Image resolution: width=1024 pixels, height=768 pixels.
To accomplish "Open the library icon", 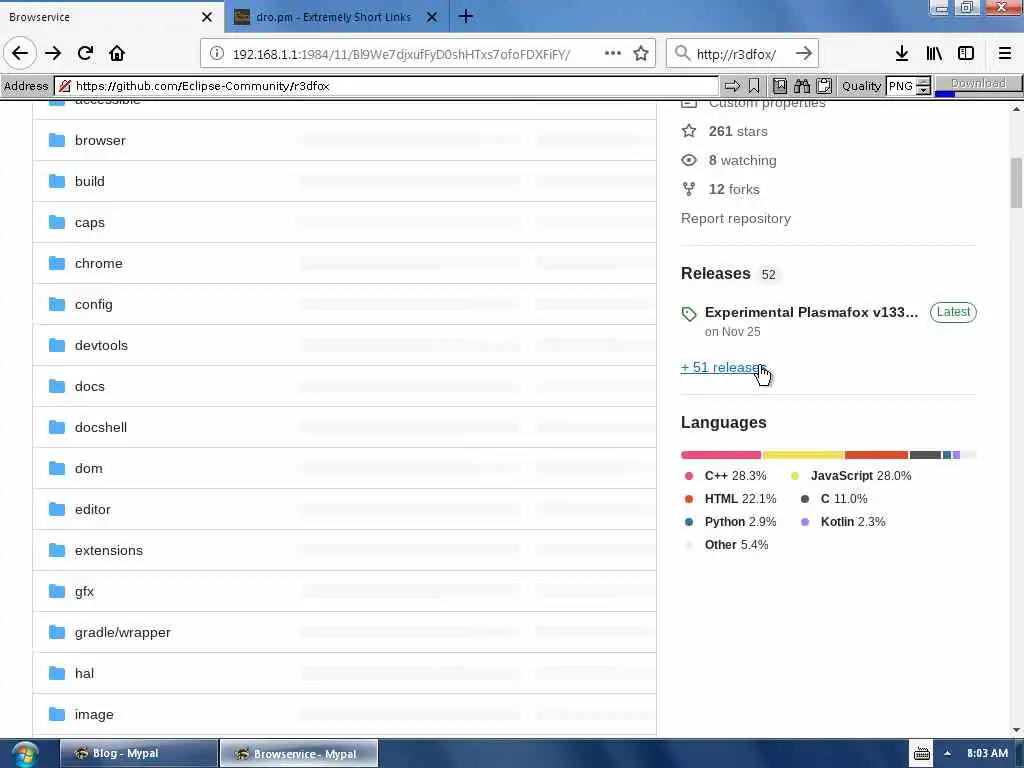I will (934, 54).
